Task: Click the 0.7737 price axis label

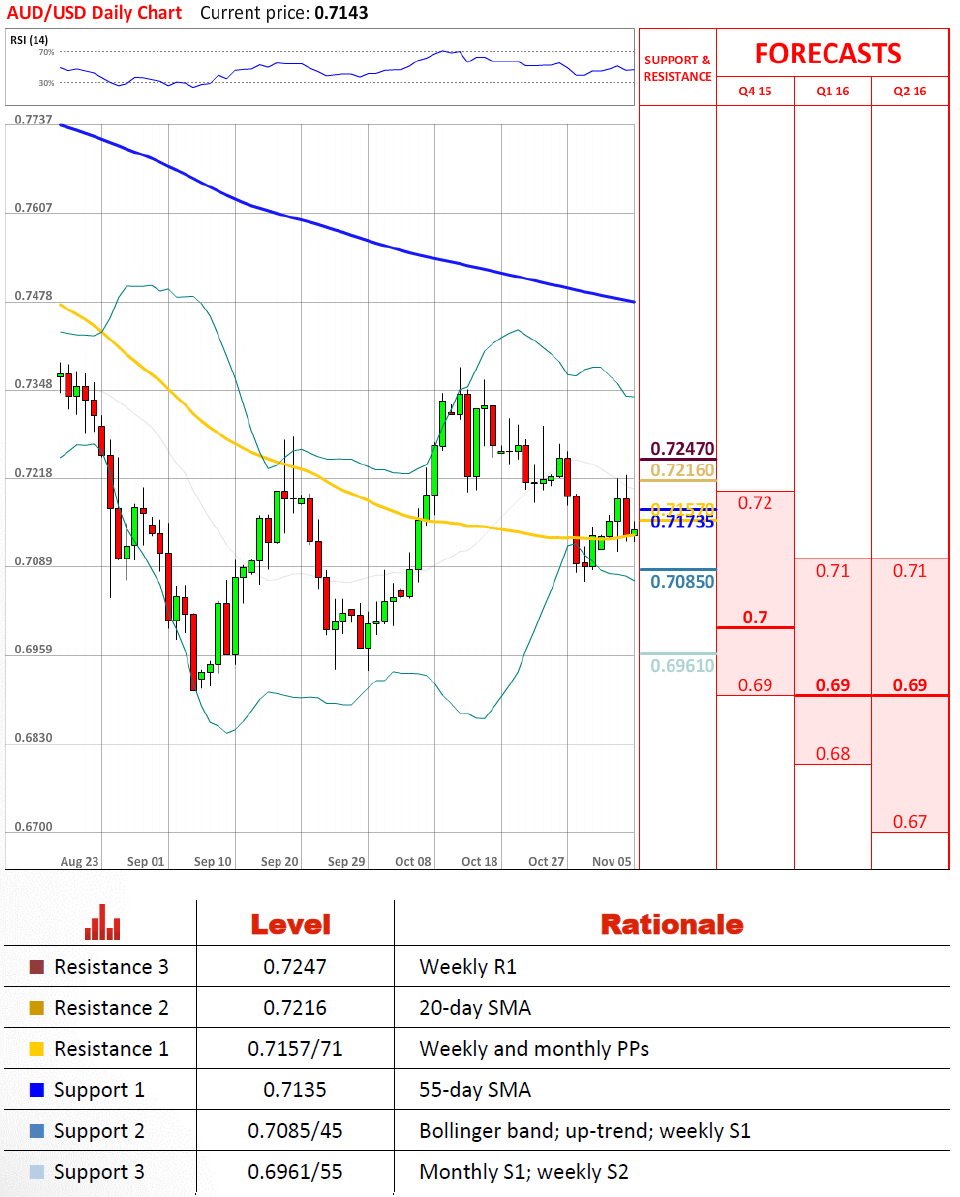Action: [34, 120]
